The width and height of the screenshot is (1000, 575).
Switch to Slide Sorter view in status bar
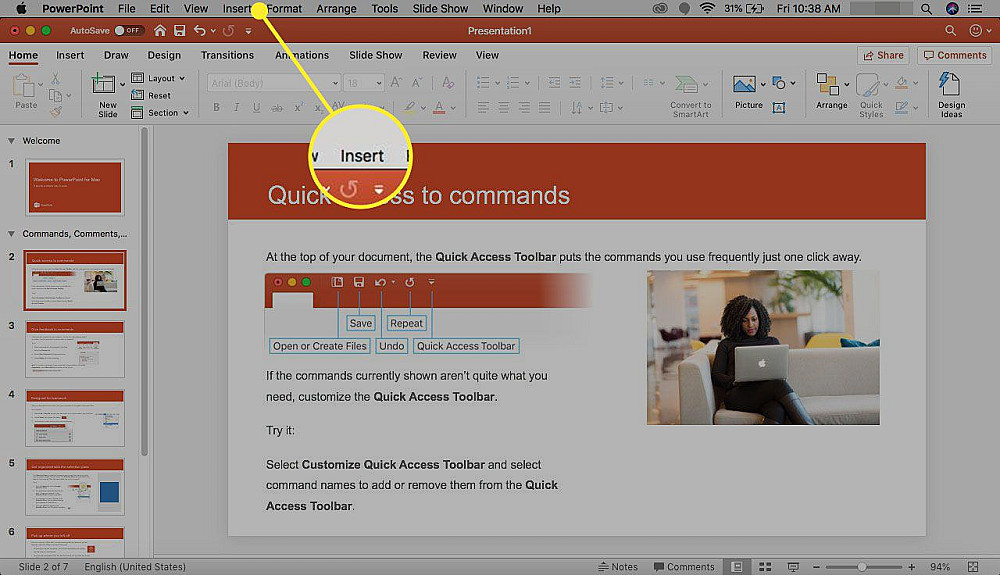(765, 567)
